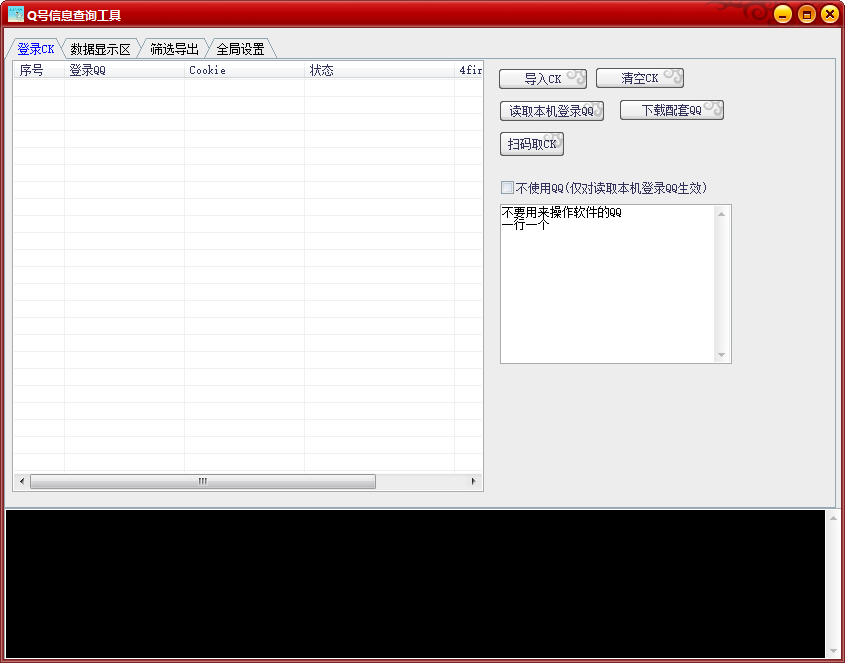This screenshot has height=663, width=845.
Task: Click the app icon in title bar
Action: [x=16, y=14]
